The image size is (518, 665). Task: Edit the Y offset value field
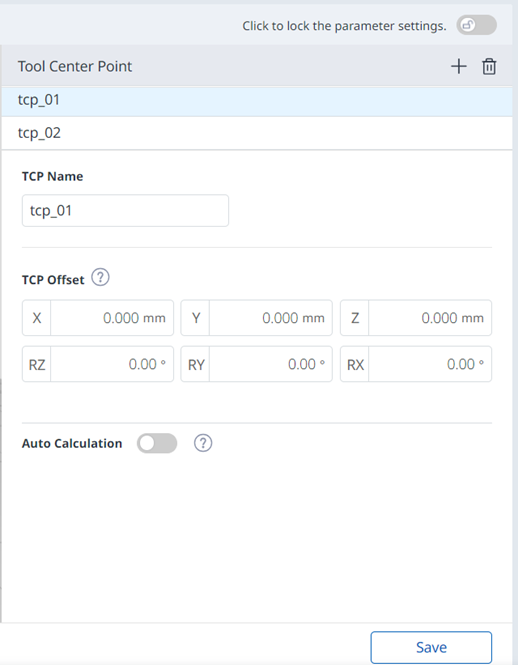point(271,318)
